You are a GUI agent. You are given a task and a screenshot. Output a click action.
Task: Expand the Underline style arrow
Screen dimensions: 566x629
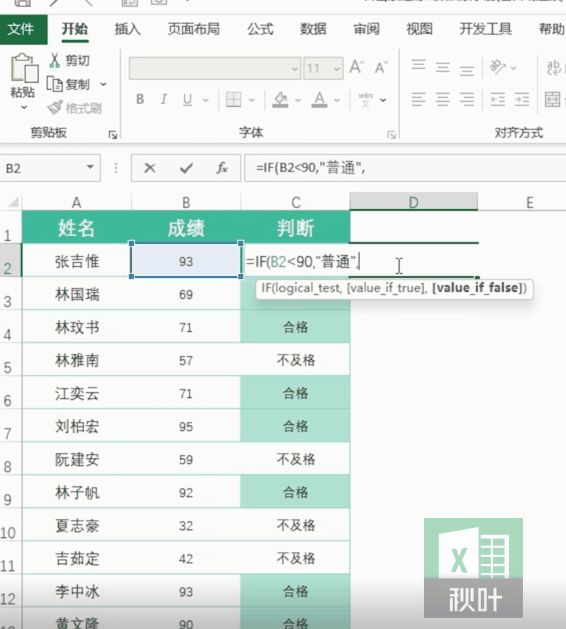205,100
